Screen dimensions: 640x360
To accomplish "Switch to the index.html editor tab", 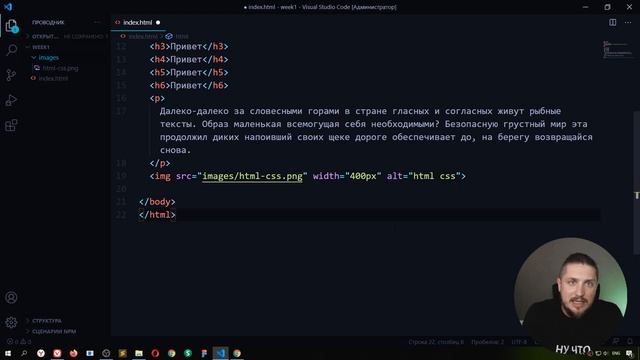I will tap(138, 22).
